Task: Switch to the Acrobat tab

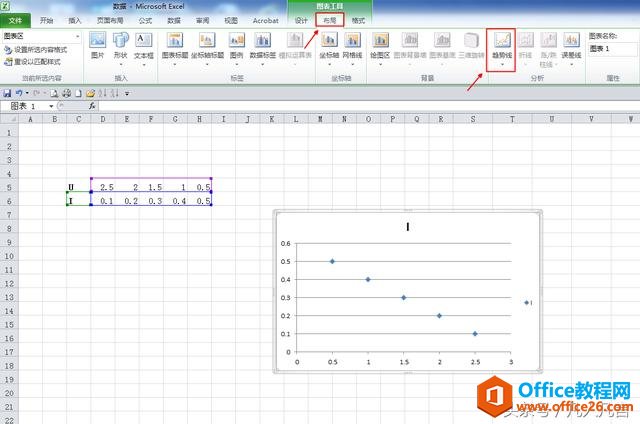Action: pos(266,20)
